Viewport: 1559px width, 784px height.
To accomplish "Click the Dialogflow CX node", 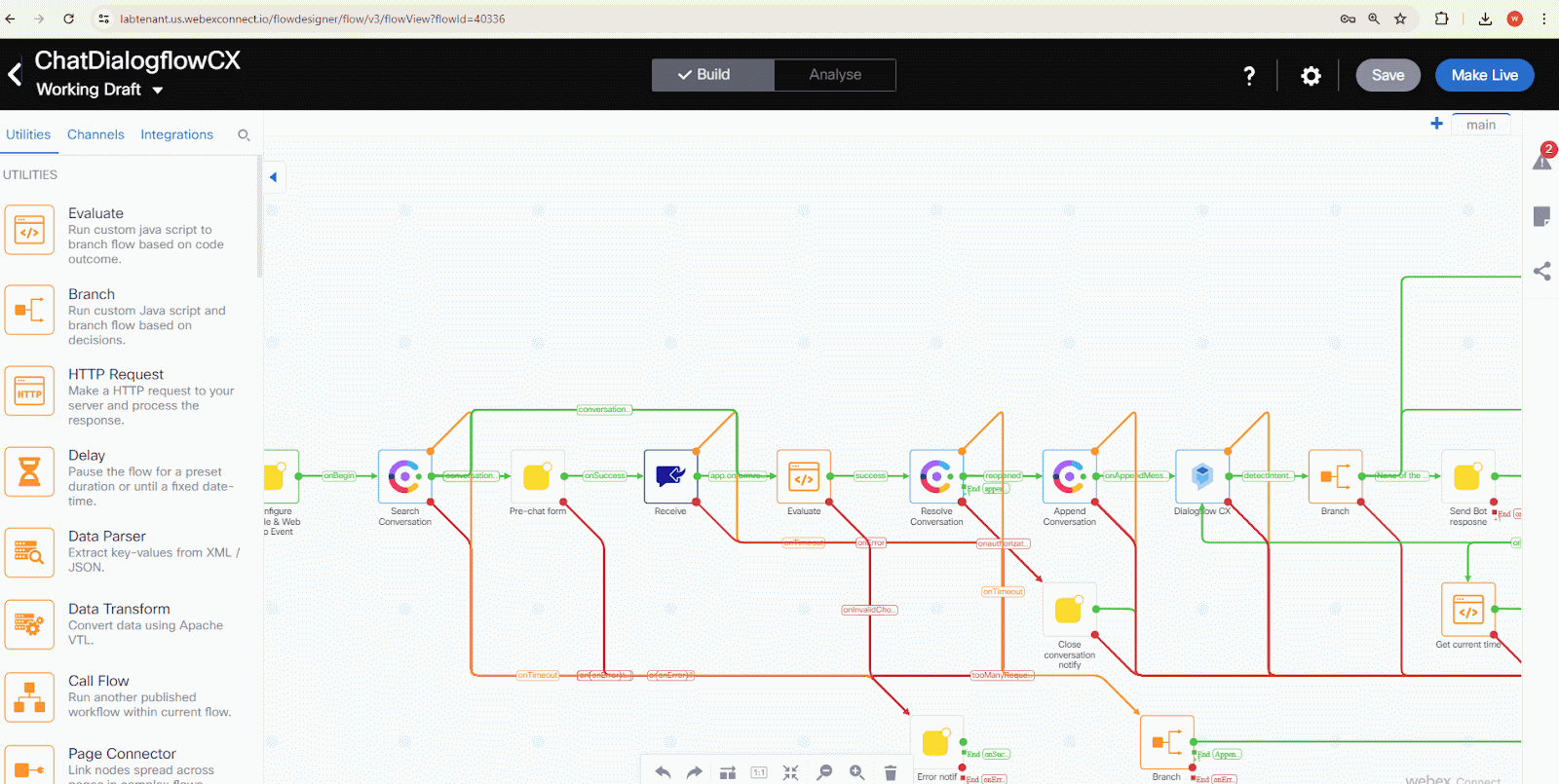I will [x=1201, y=476].
